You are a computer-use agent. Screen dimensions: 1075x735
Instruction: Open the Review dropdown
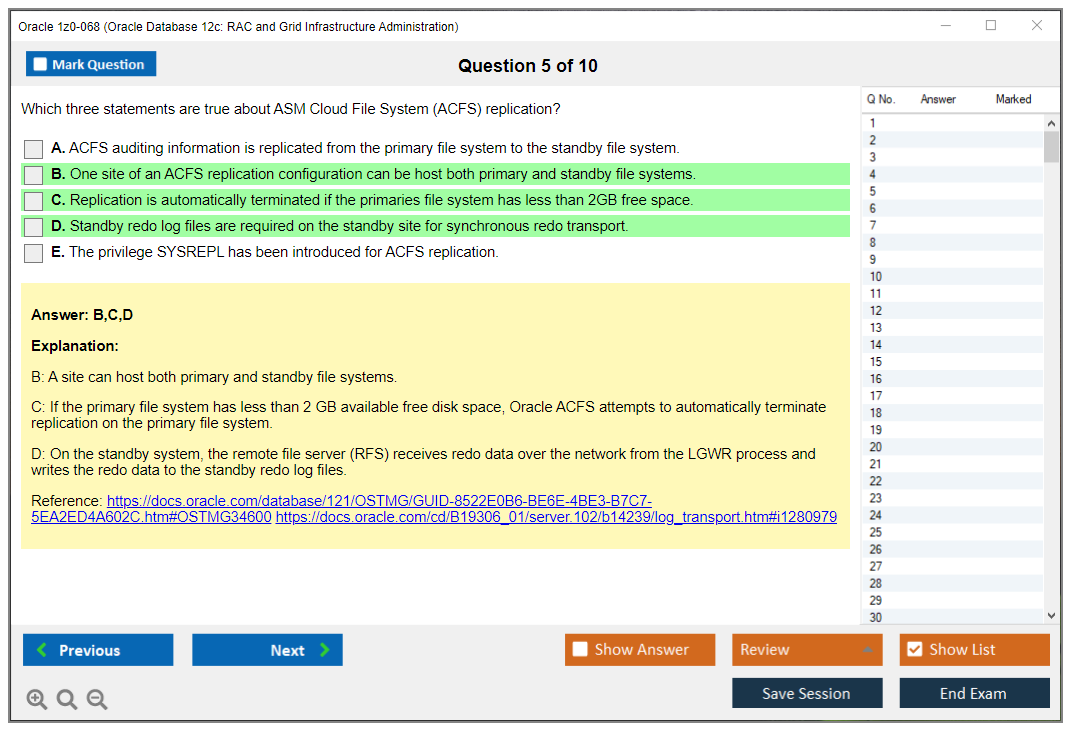point(806,649)
